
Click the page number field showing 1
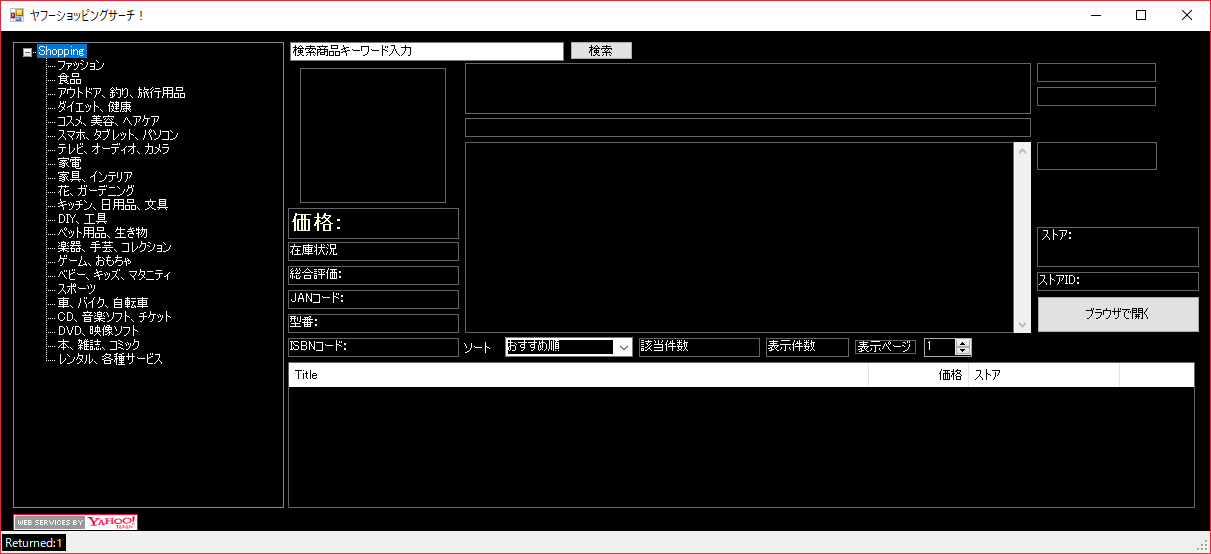pos(940,347)
